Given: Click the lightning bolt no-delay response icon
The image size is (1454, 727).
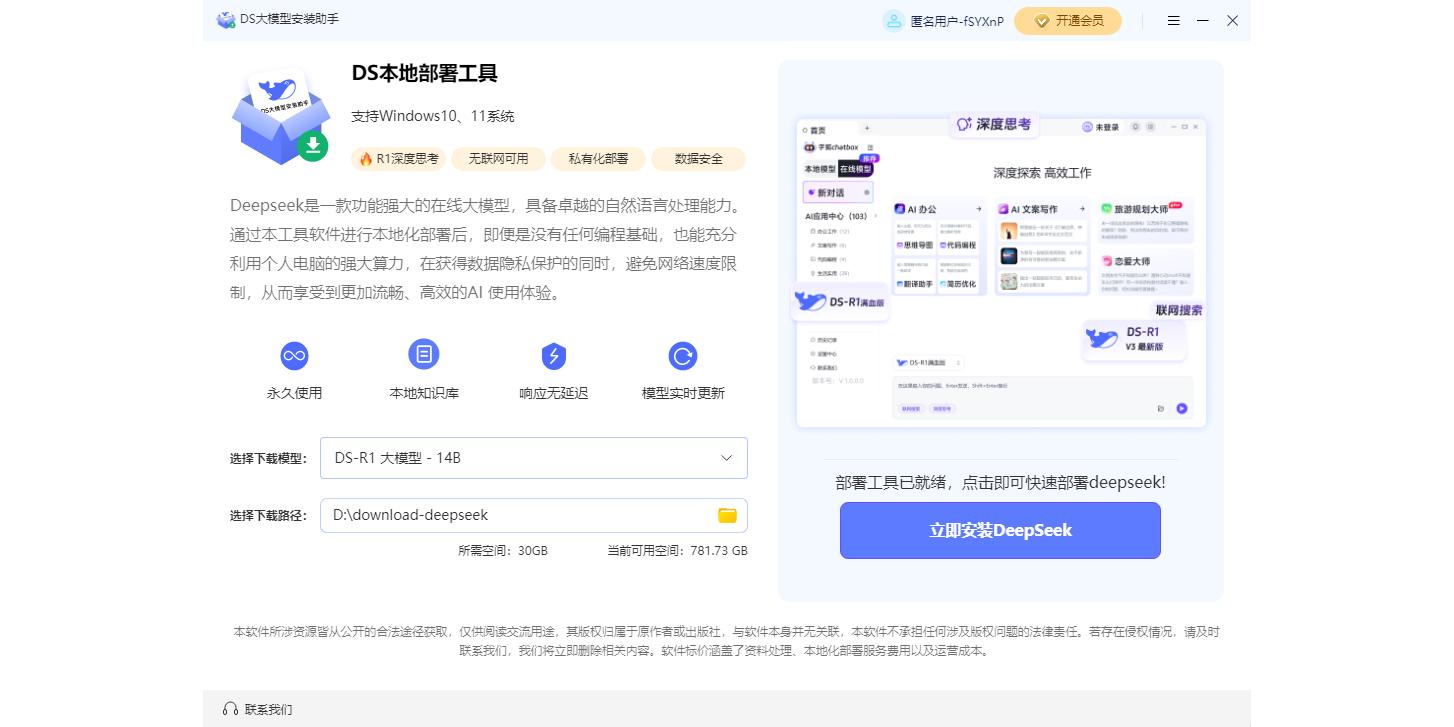Looking at the screenshot, I should point(553,355).
